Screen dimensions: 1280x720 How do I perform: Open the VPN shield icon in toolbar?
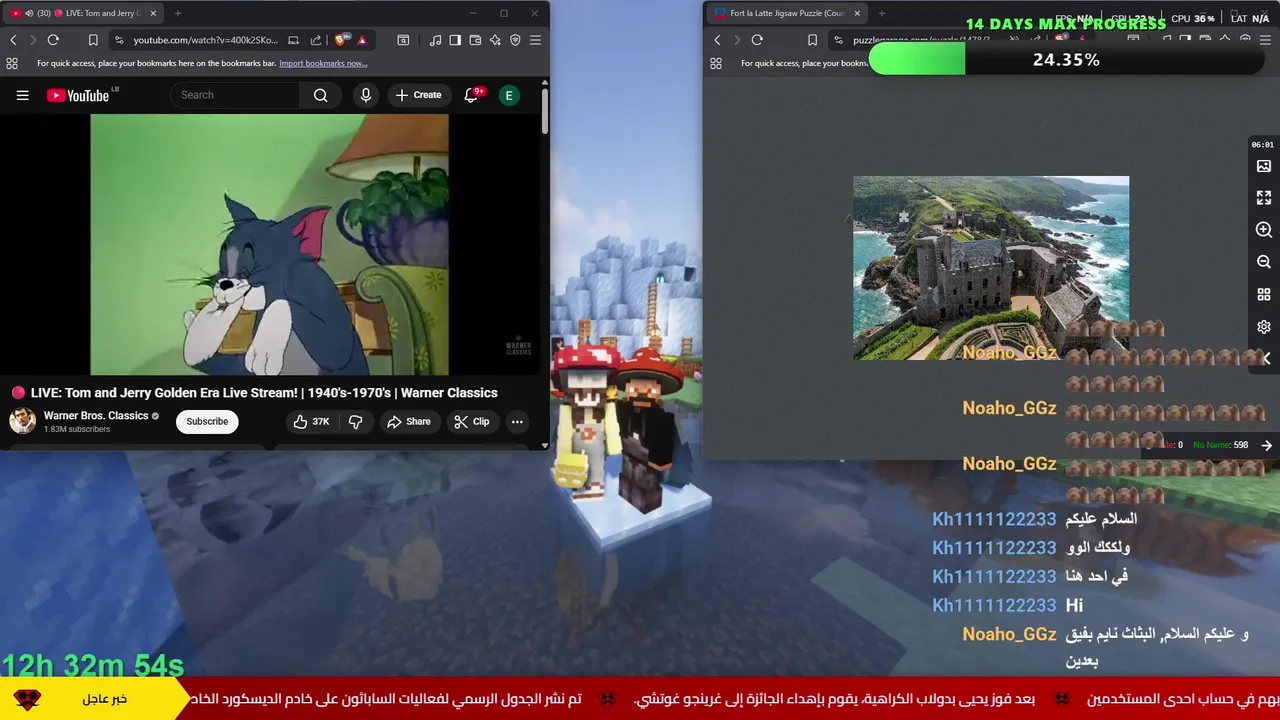click(x=515, y=40)
